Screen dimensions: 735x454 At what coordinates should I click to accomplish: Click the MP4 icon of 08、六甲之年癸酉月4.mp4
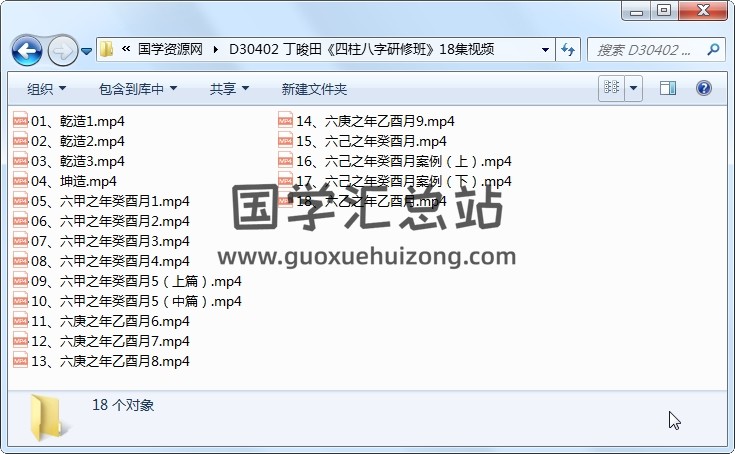point(21,261)
